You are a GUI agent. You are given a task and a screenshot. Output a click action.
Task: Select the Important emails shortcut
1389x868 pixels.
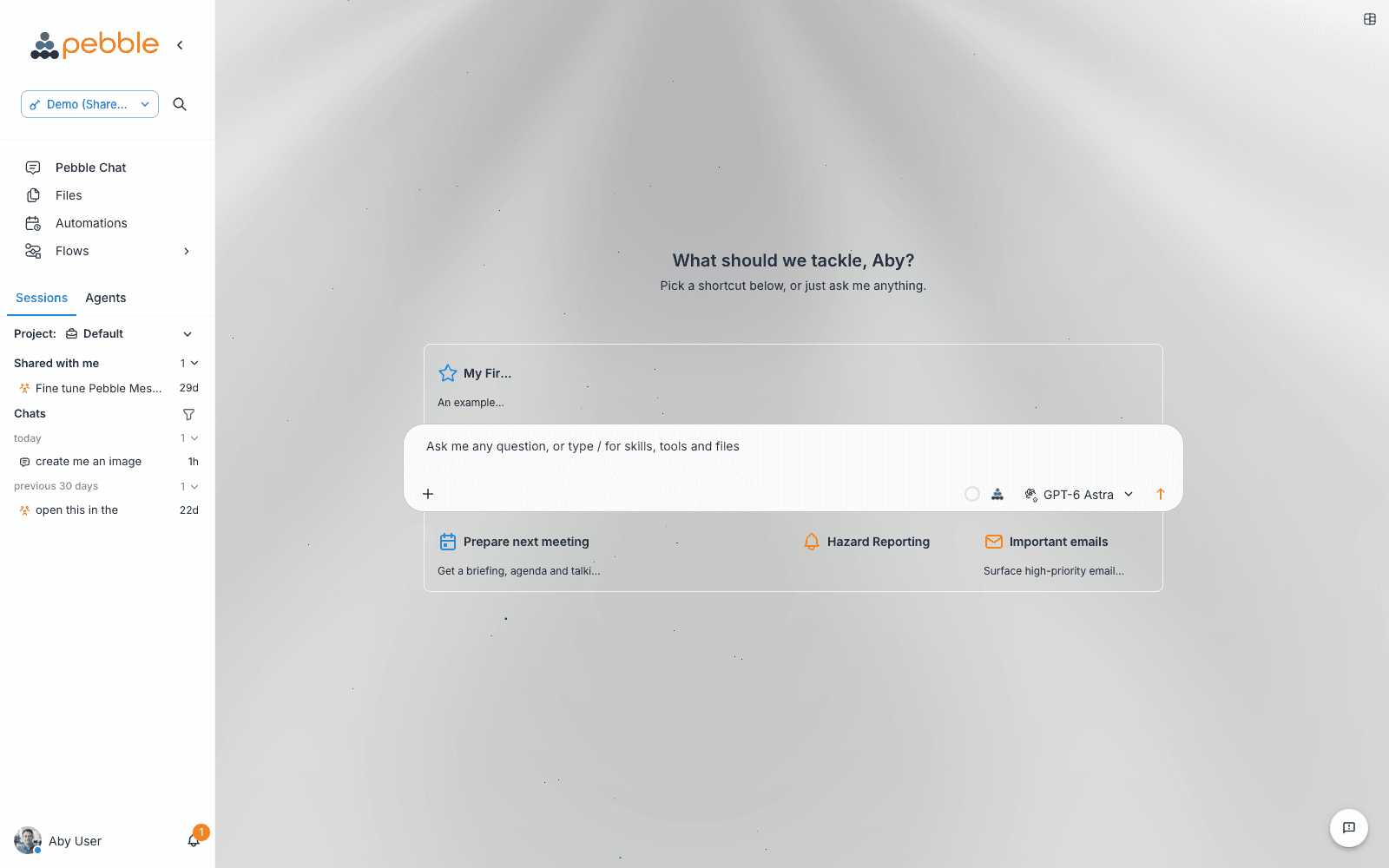click(1054, 555)
